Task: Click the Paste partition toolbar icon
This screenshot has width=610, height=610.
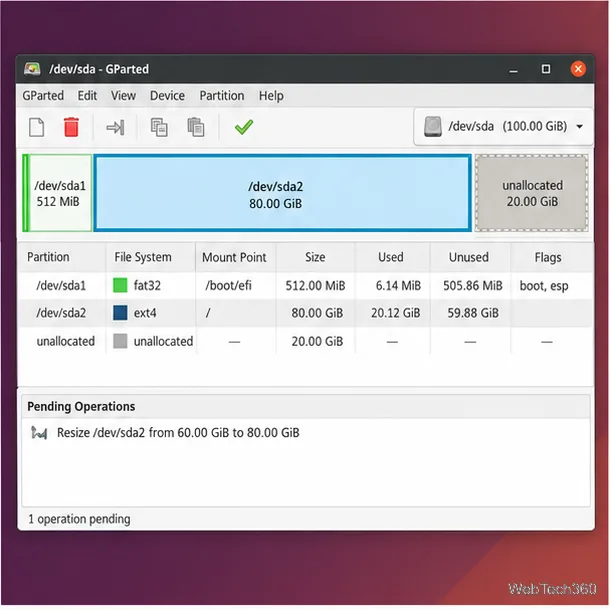Action: tap(196, 127)
